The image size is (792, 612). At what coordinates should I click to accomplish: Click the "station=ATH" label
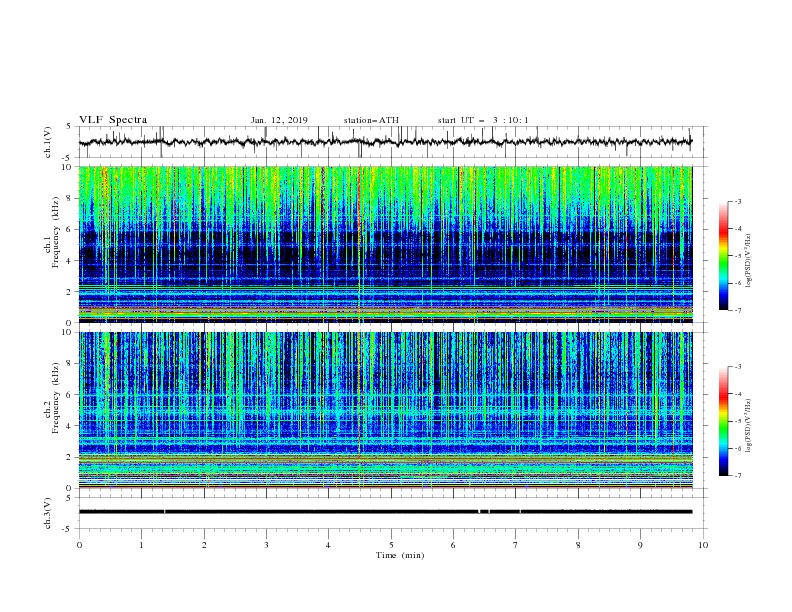tap(371, 120)
